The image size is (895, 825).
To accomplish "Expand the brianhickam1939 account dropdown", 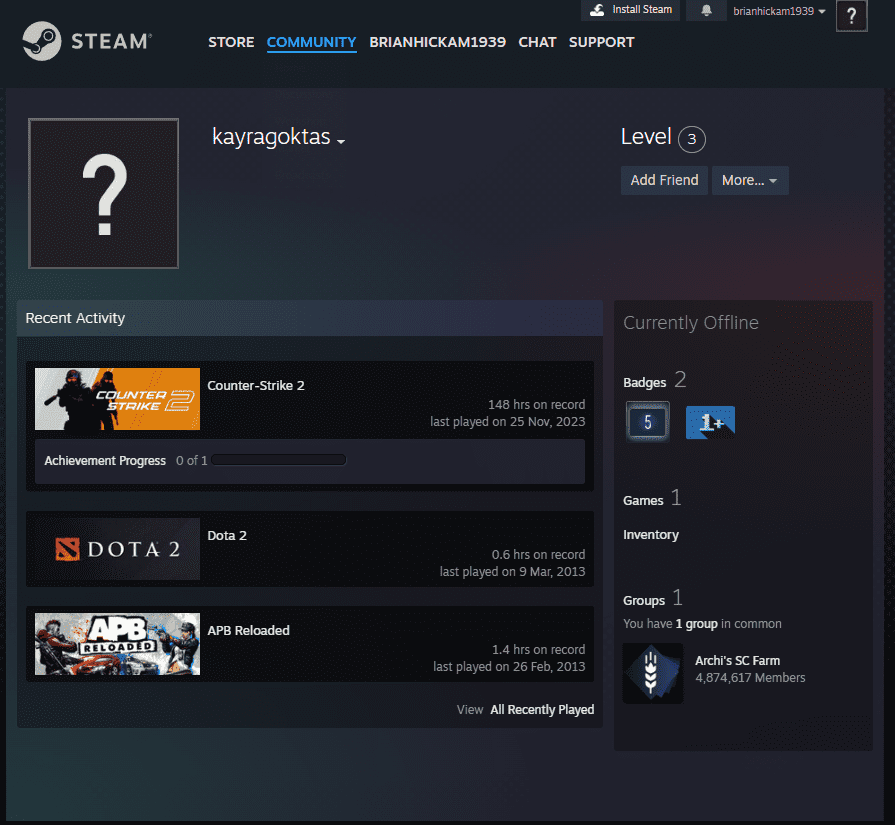I will click(779, 11).
